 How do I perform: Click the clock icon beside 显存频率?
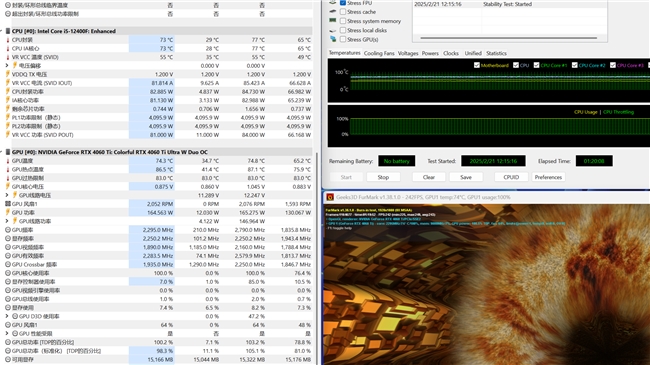[x=7, y=238]
